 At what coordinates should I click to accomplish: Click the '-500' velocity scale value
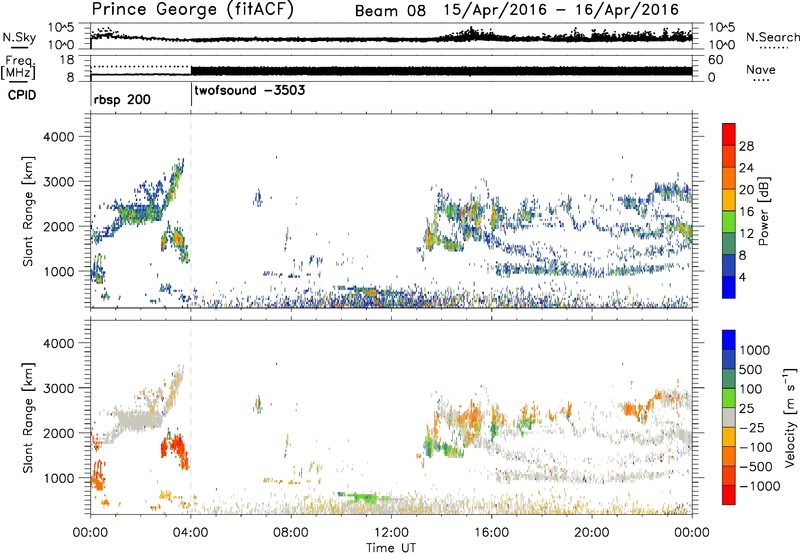(x=756, y=467)
